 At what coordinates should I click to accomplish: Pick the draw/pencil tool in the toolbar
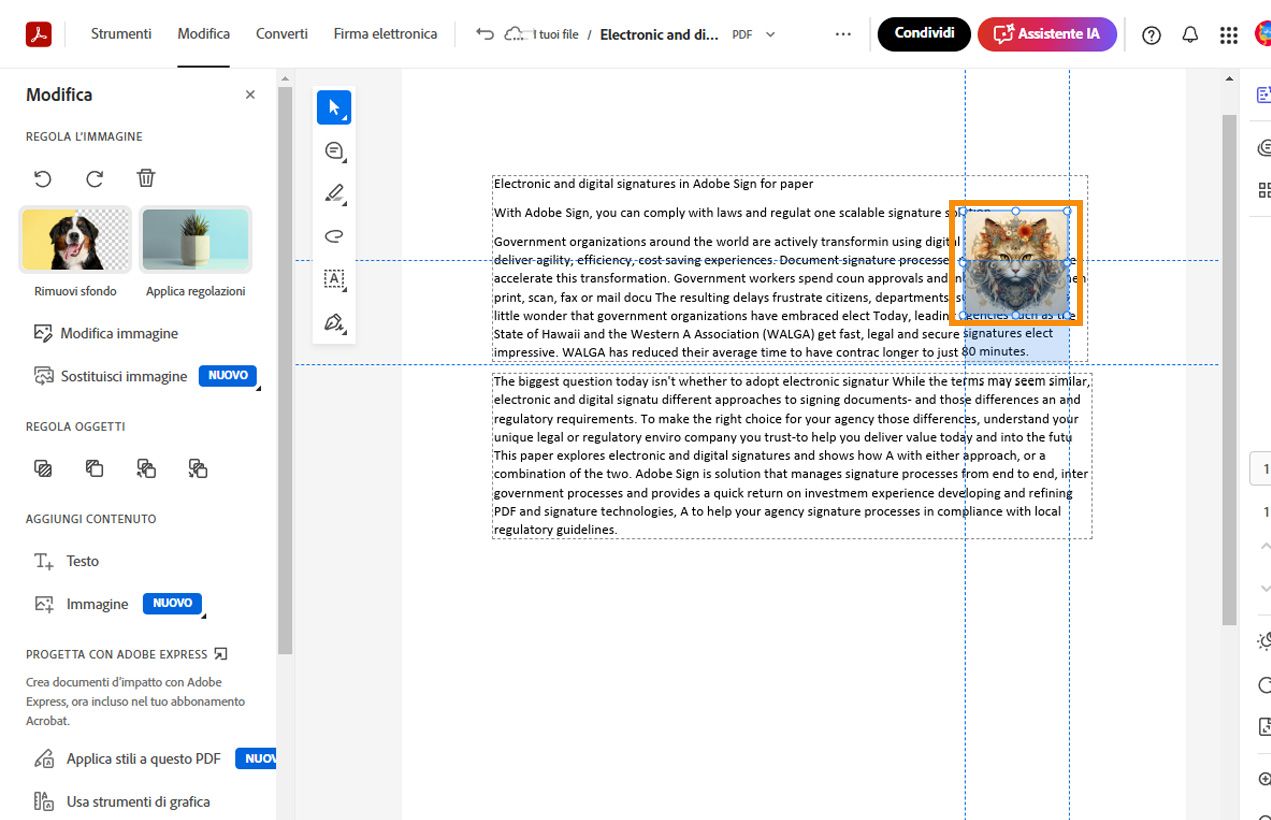click(x=334, y=193)
